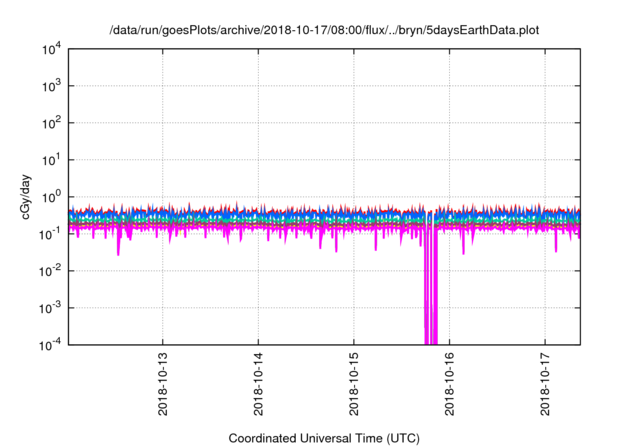Viewport: 640px width, 448px height.
Task: Click the 10^2 y-axis tick label
Action: 51,123
